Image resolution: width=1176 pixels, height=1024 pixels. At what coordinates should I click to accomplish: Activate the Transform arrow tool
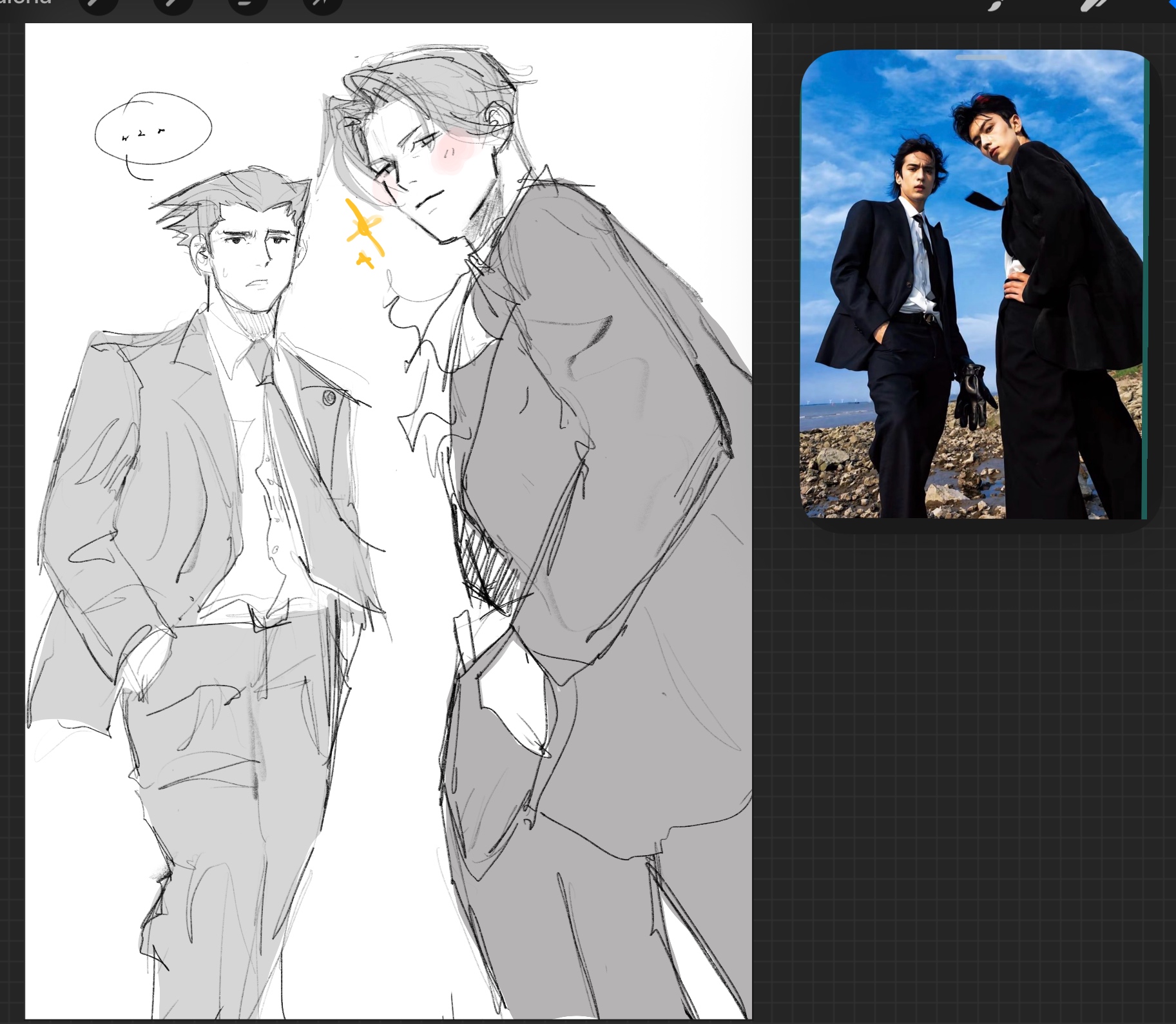point(323,5)
